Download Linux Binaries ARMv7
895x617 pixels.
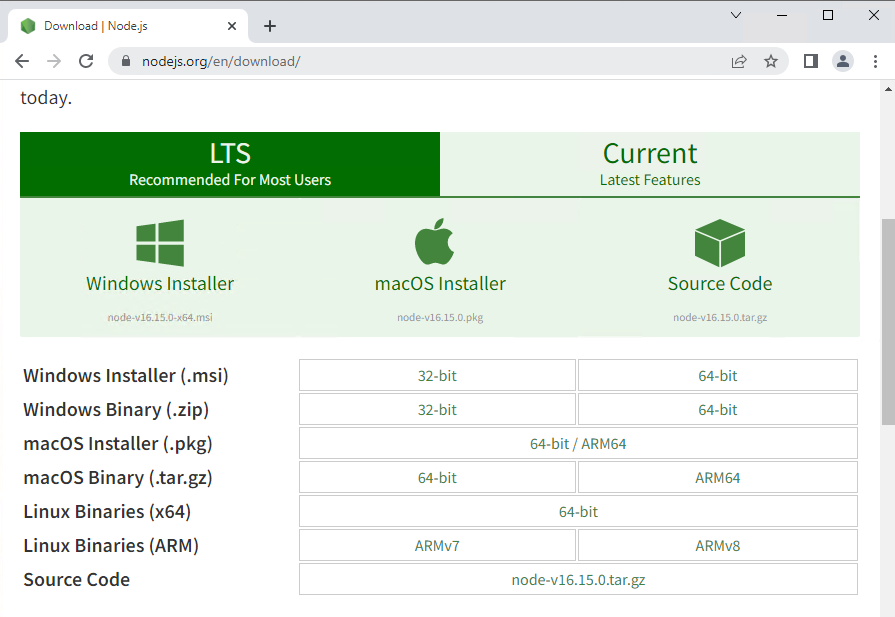[437, 546]
